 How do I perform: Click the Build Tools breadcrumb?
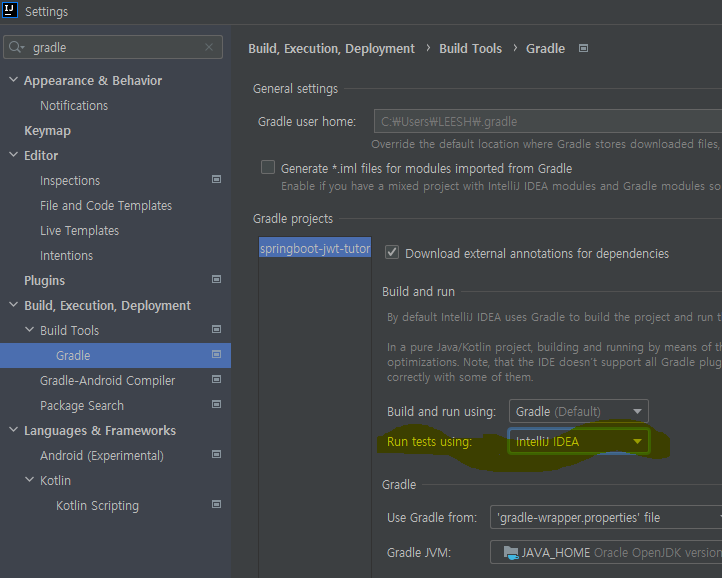471,48
